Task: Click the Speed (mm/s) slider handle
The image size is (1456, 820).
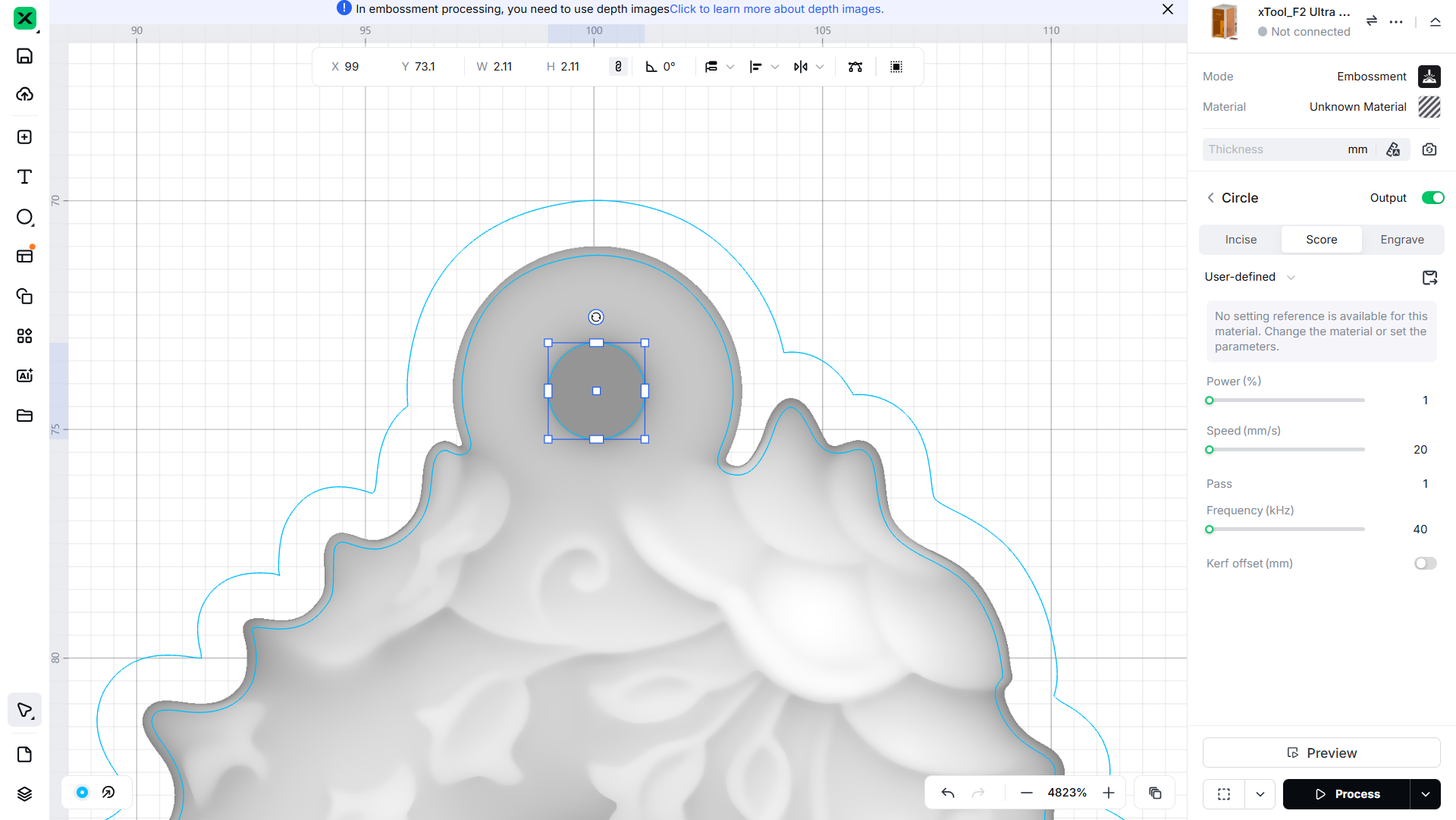Action: click(x=1210, y=450)
